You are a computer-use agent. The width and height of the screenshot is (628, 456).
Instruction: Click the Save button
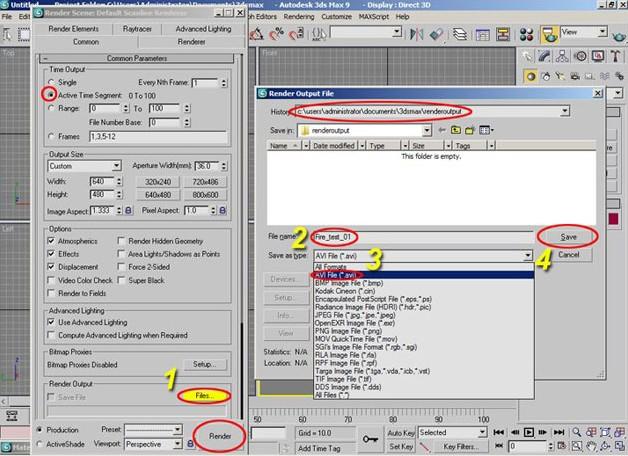[x=568, y=237]
